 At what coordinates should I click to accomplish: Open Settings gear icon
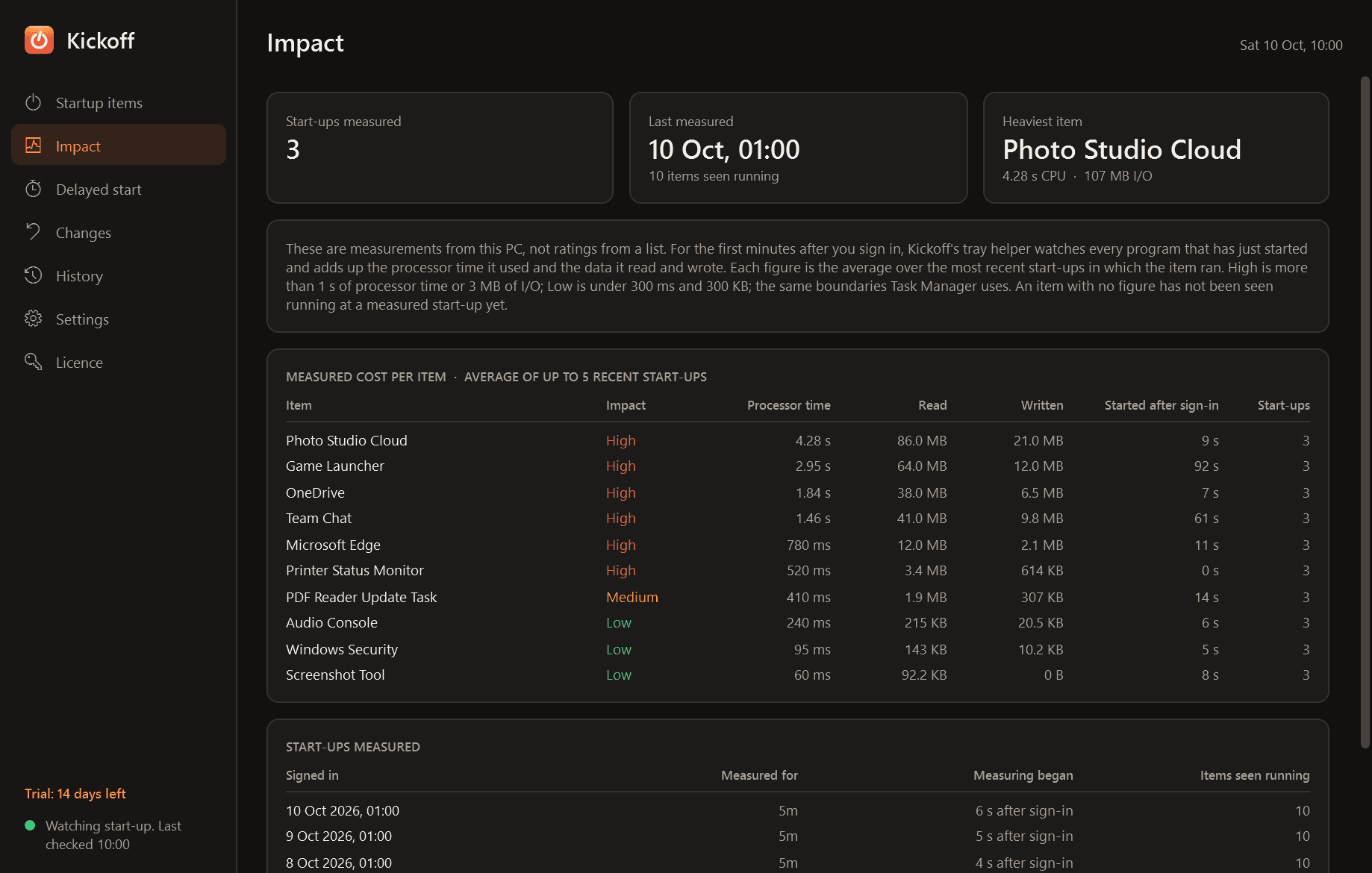point(33,319)
